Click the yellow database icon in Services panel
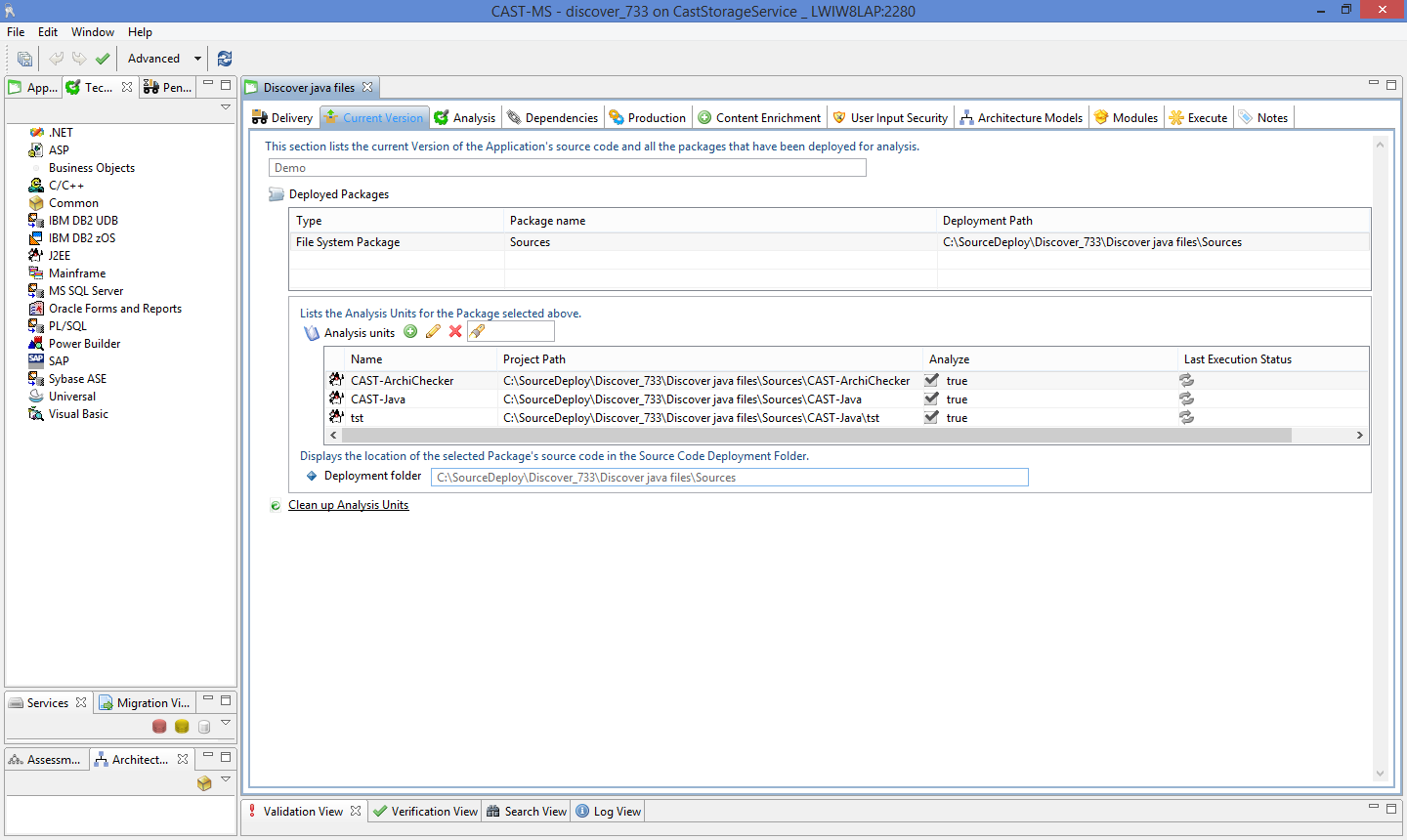The image size is (1407, 840). coord(182,727)
